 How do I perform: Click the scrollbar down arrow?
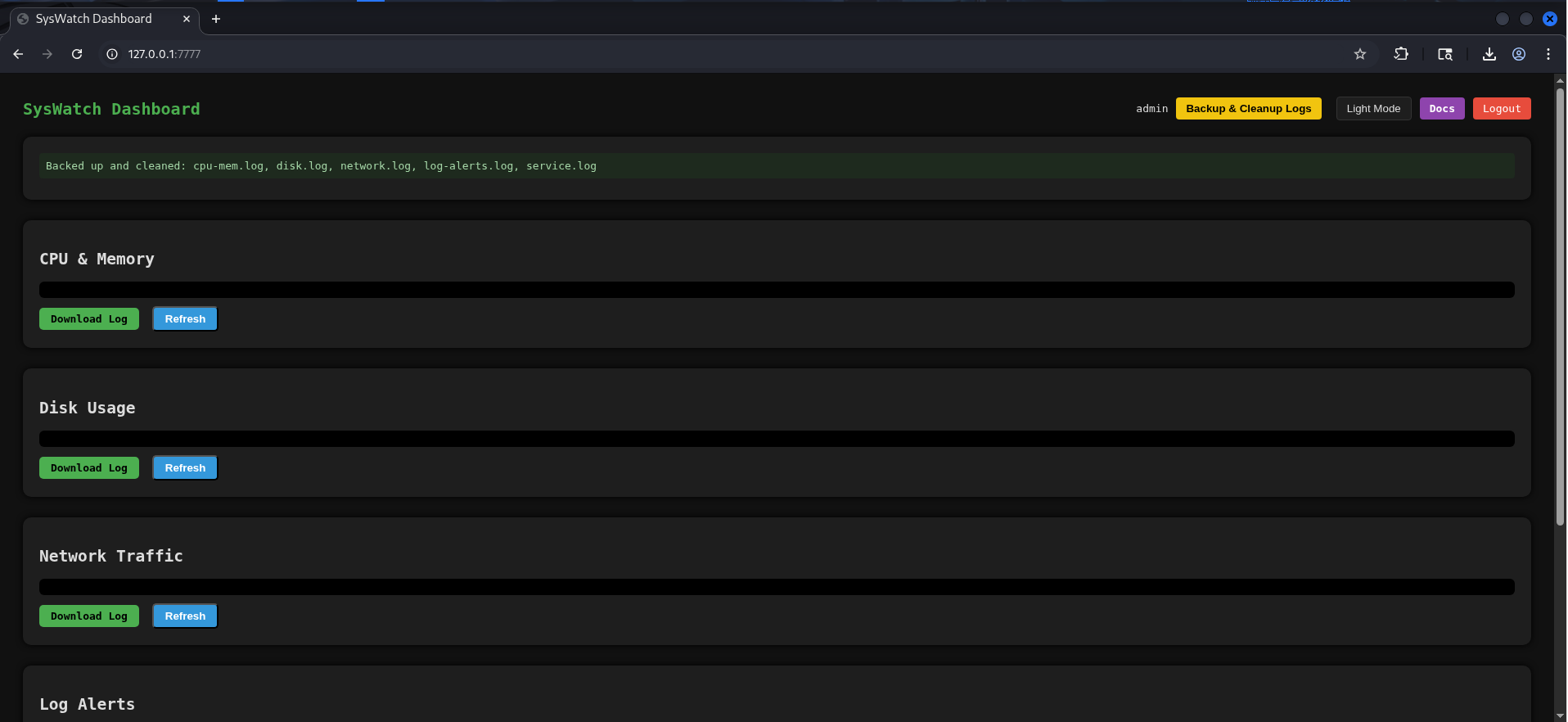click(1560, 716)
